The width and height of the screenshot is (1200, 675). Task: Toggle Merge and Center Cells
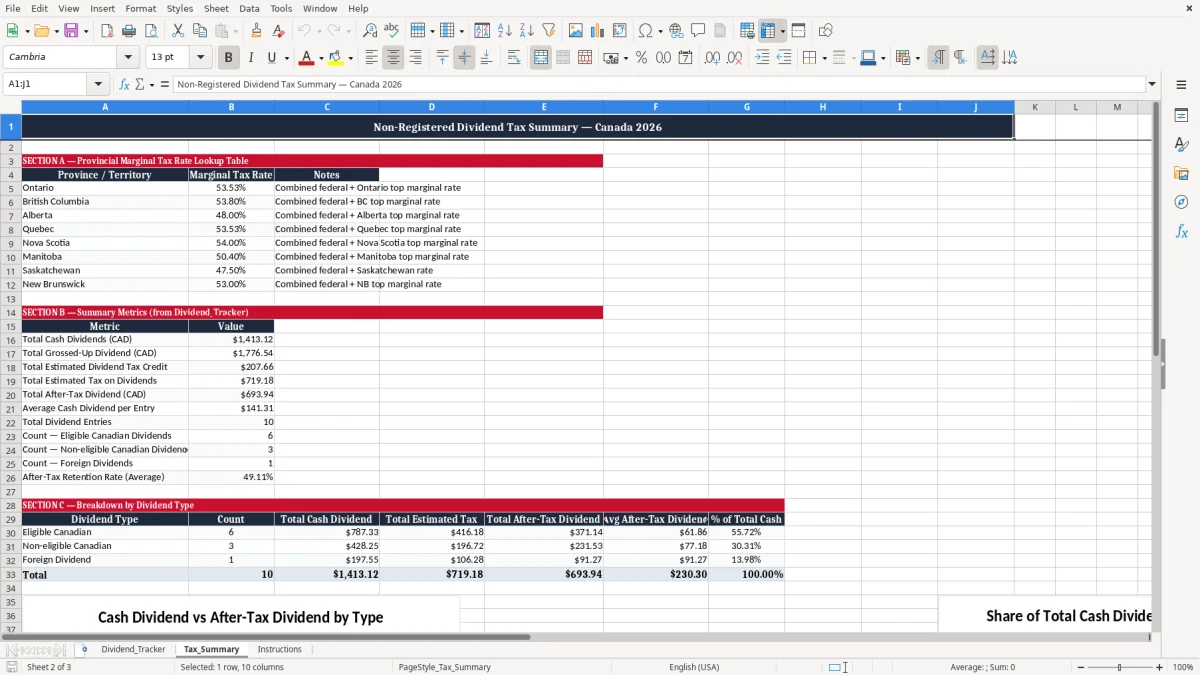point(541,58)
